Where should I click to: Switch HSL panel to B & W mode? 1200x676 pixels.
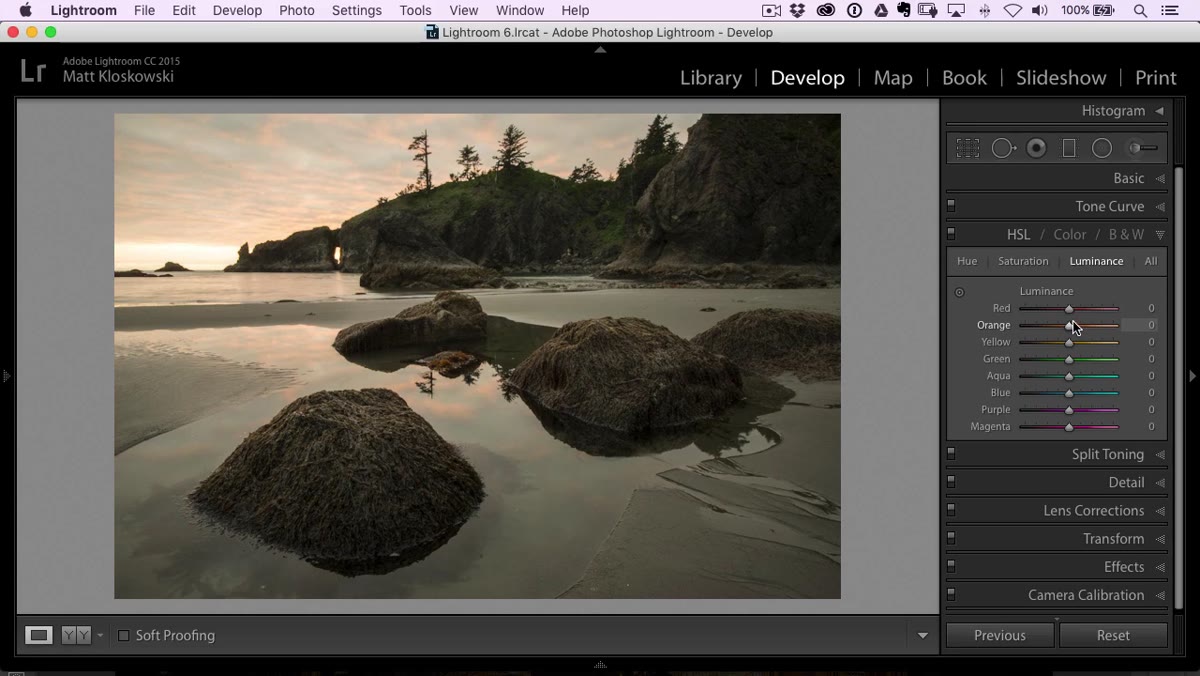point(1126,235)
